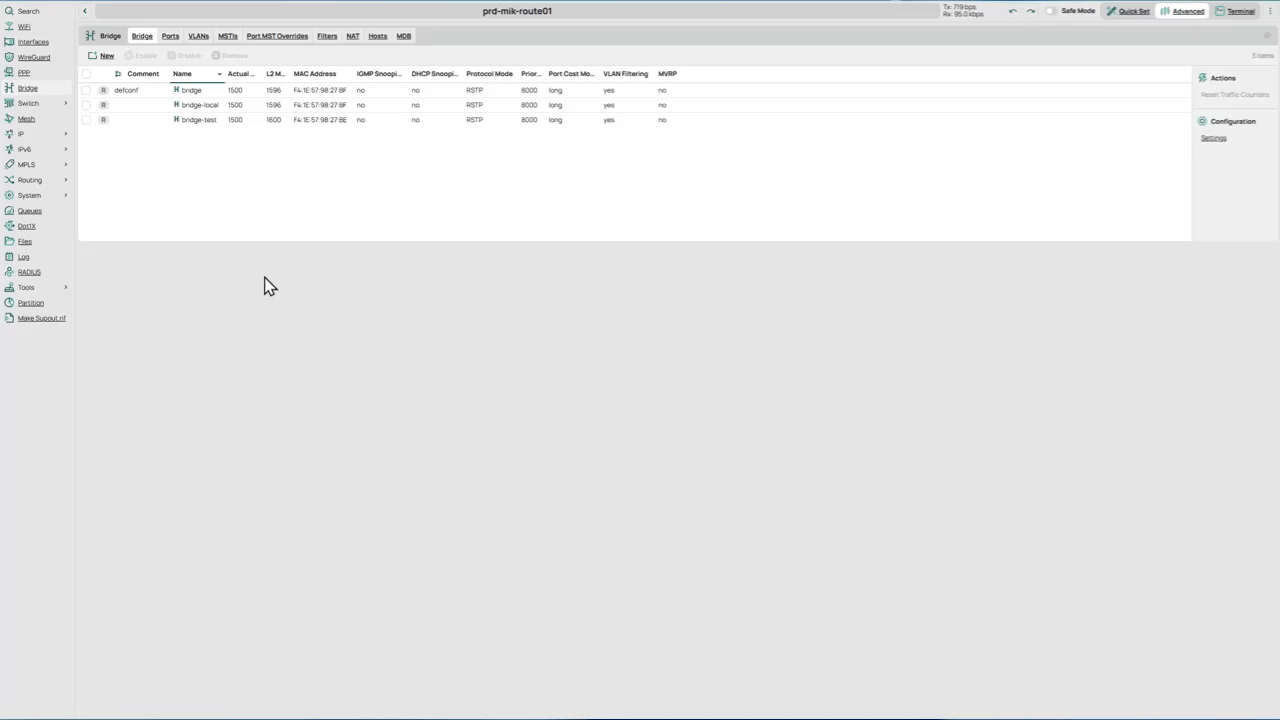
Task: Toggle the Safe Mode switch
Action: [x=1051, y=11]
